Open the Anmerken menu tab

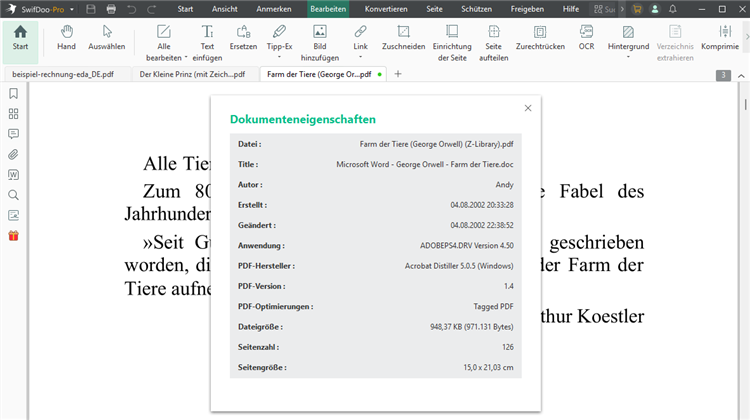[274, 9]
